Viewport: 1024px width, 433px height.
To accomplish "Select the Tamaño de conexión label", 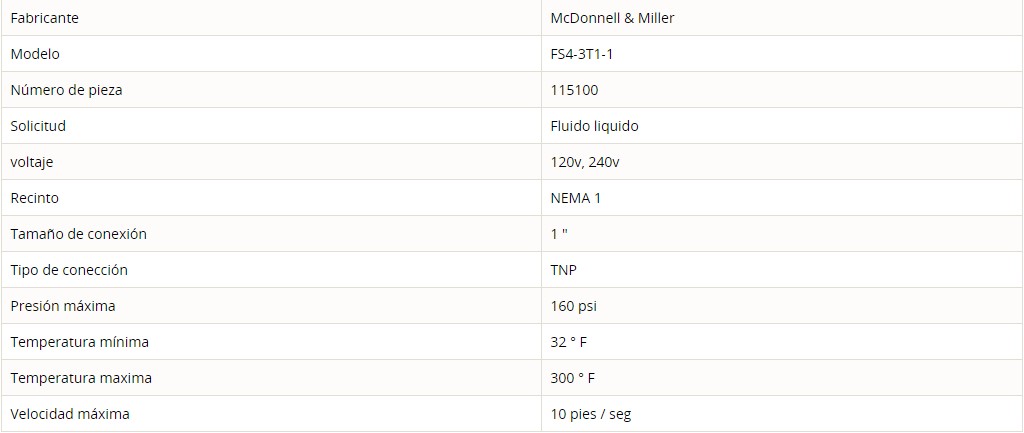I will tap(78, 234).
